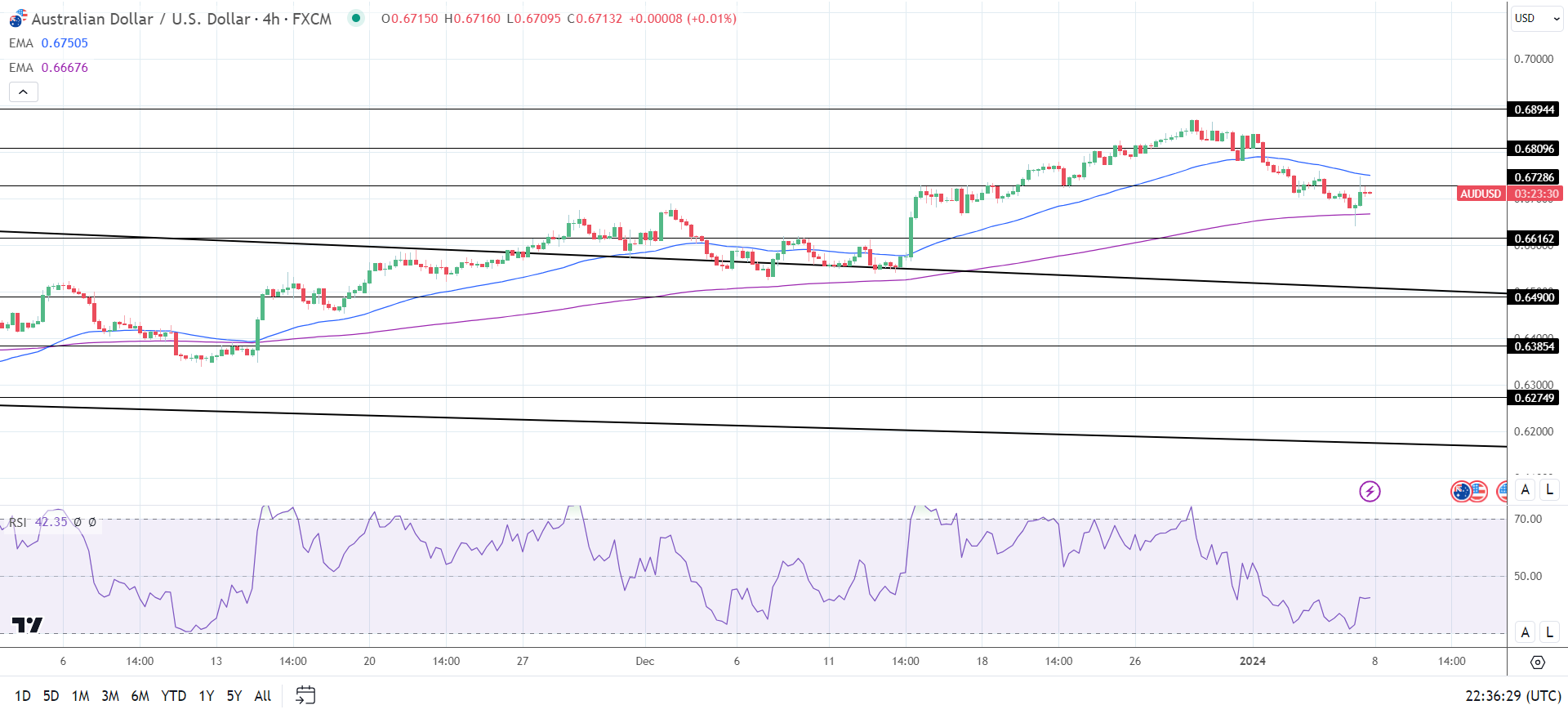Select the RSI 42.35 indicator legend

click(53, 522)
